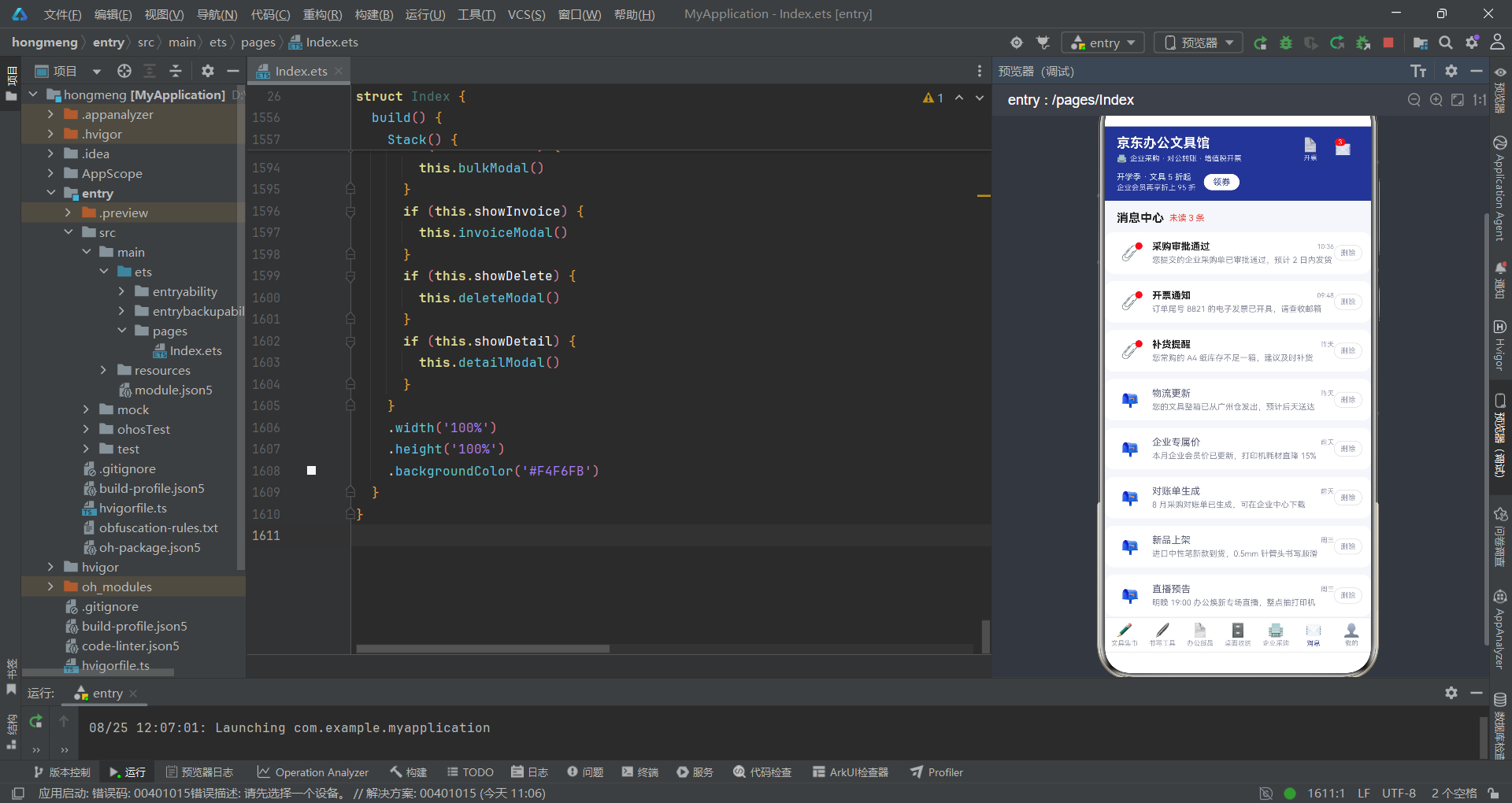Open the user account icon
Viewport: 1512px width, 803px height.
pyautogui.click(x=1497, y=43)
